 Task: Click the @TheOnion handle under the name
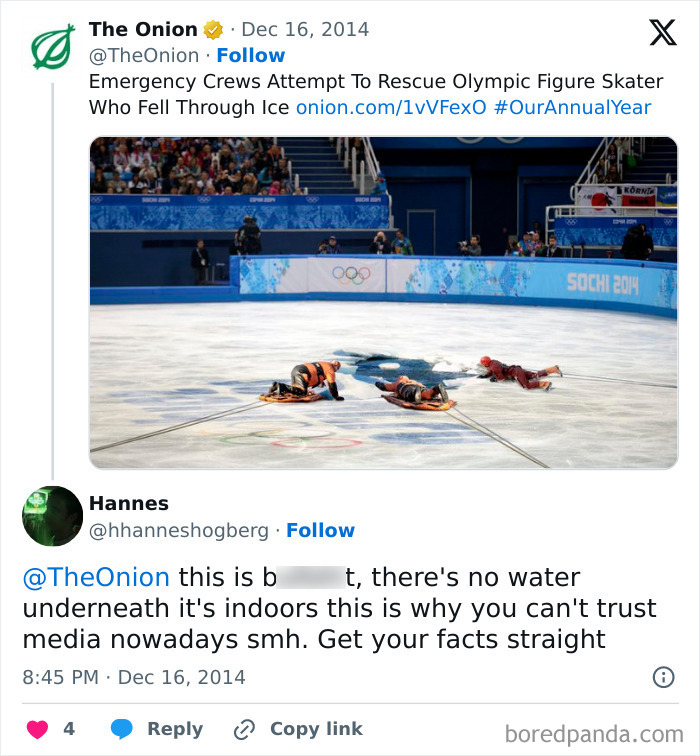[146, 56]
